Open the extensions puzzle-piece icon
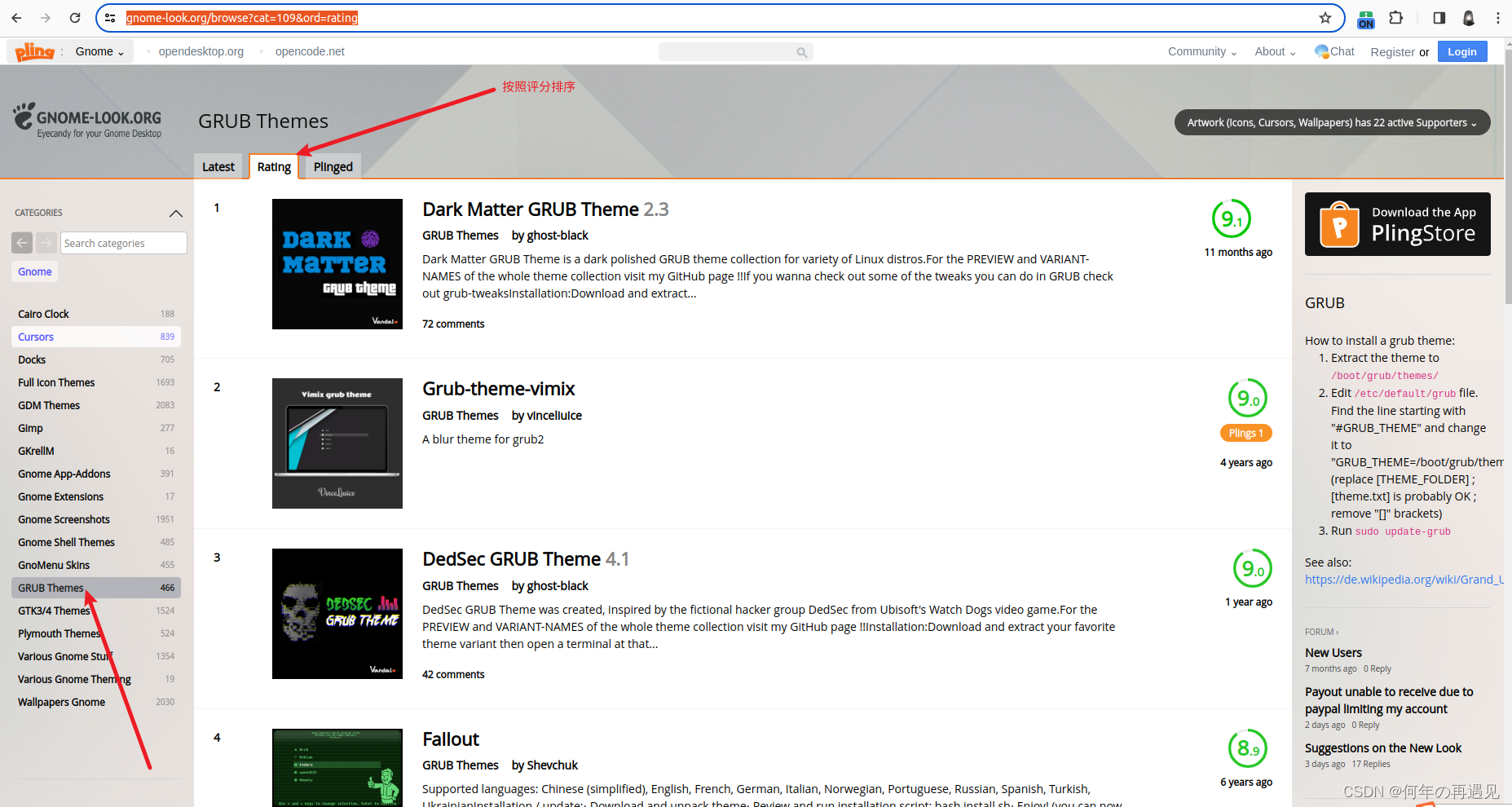Screen dimensions: 1512x807 pos(1396,18)
